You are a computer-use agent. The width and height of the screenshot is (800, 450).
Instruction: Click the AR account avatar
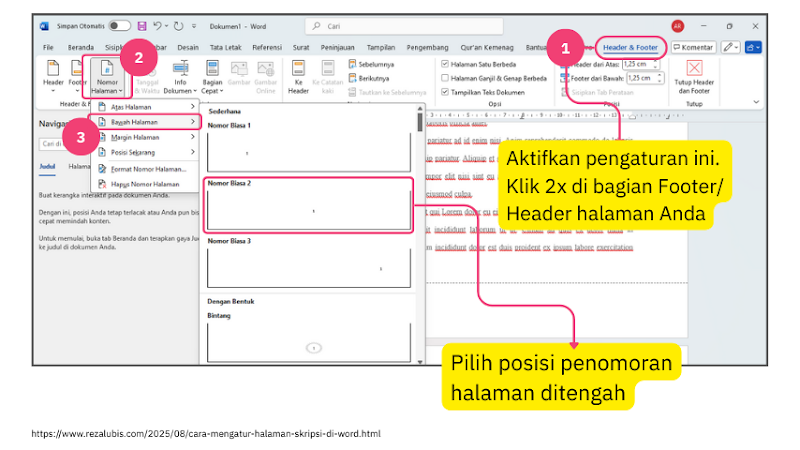678,26
